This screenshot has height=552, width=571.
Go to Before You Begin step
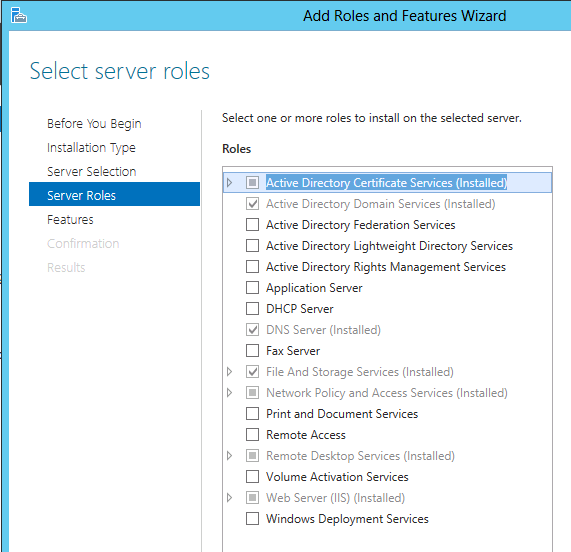[x=94, y=124]
